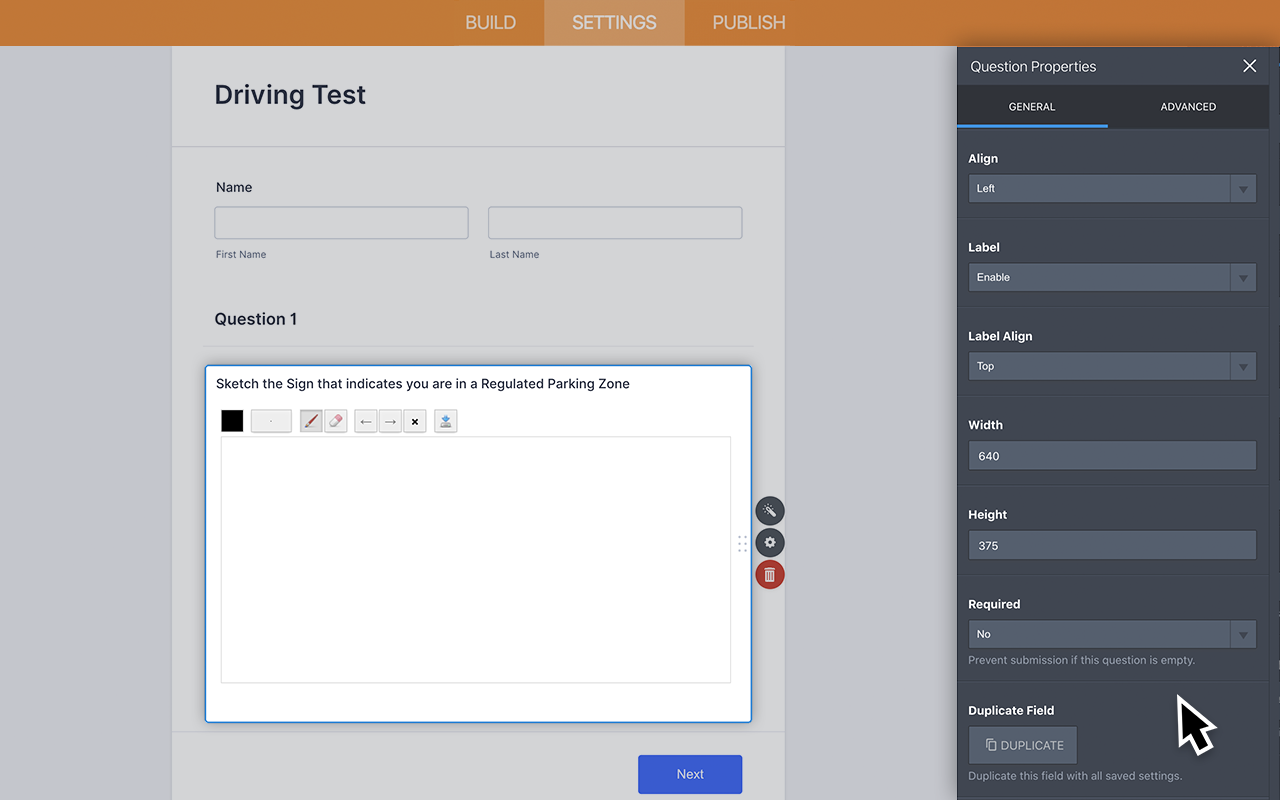Click the Duplicate field button
Screen dimensions: 1280x800
coord(1023,745)
